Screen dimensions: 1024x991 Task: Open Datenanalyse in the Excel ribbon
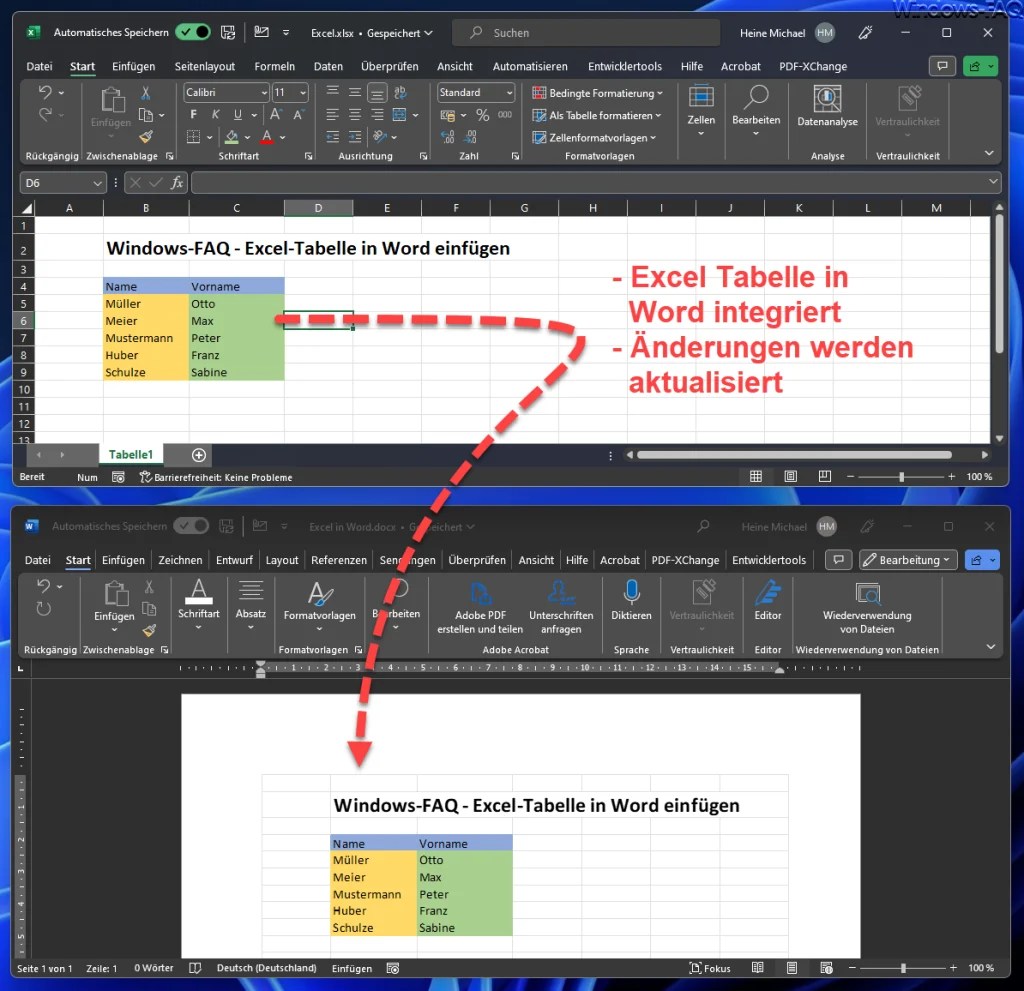point(827,110)
